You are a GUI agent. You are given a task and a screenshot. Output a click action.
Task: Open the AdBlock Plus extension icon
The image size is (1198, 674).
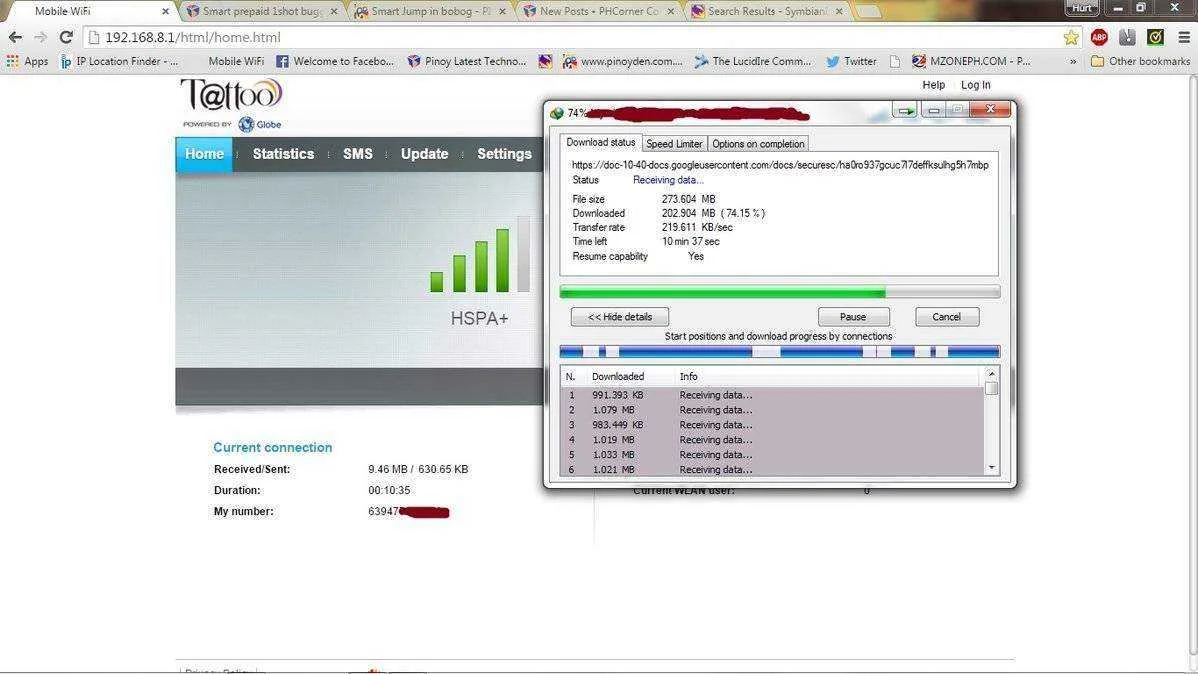coord(1099,37)
